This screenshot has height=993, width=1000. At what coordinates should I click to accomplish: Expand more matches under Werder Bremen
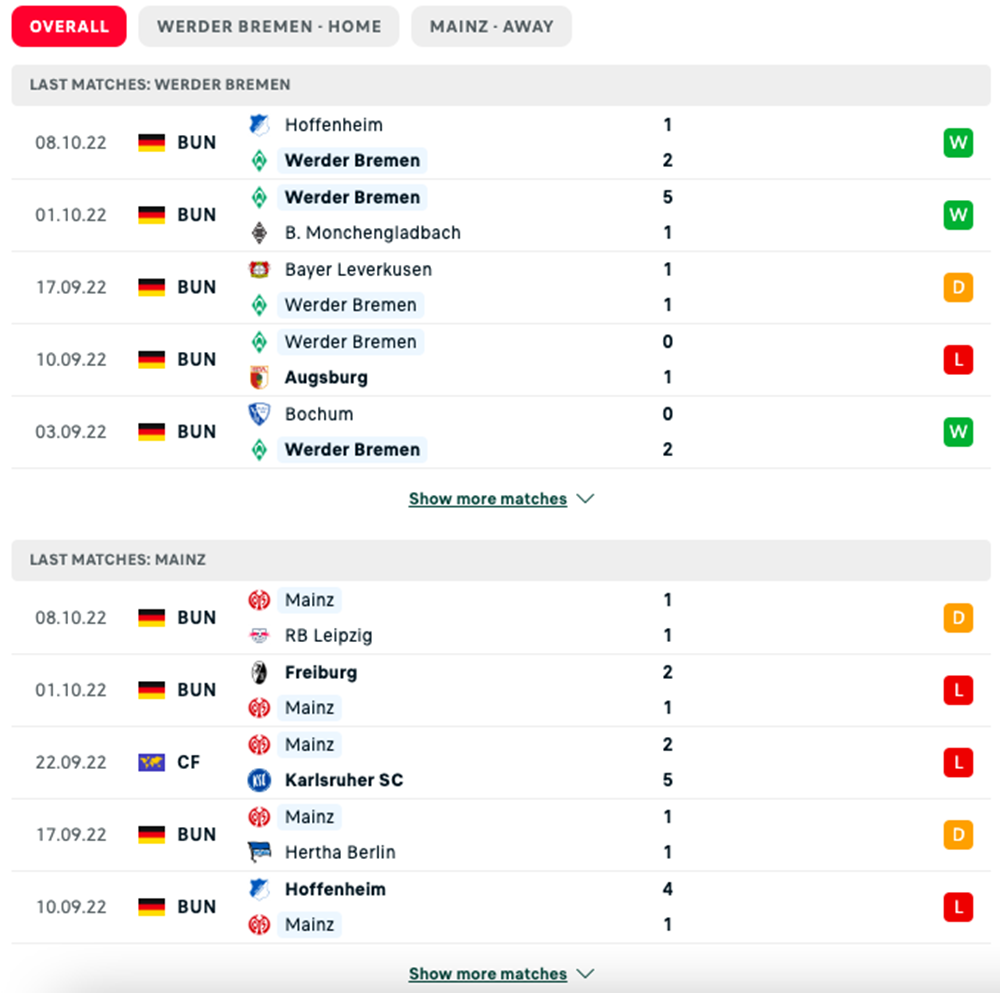click(x=500, y=499)
